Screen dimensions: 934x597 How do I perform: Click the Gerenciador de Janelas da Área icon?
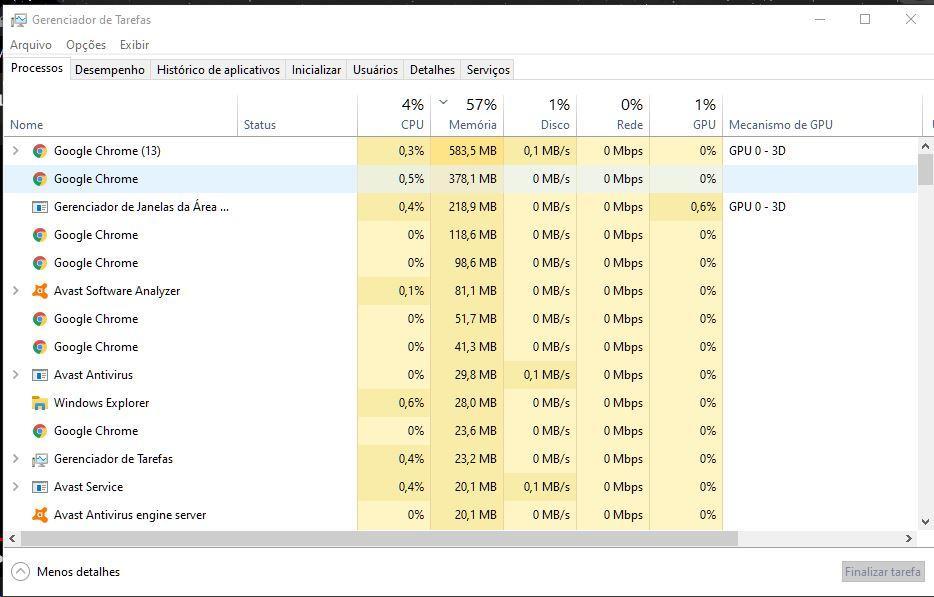point(40,207)
